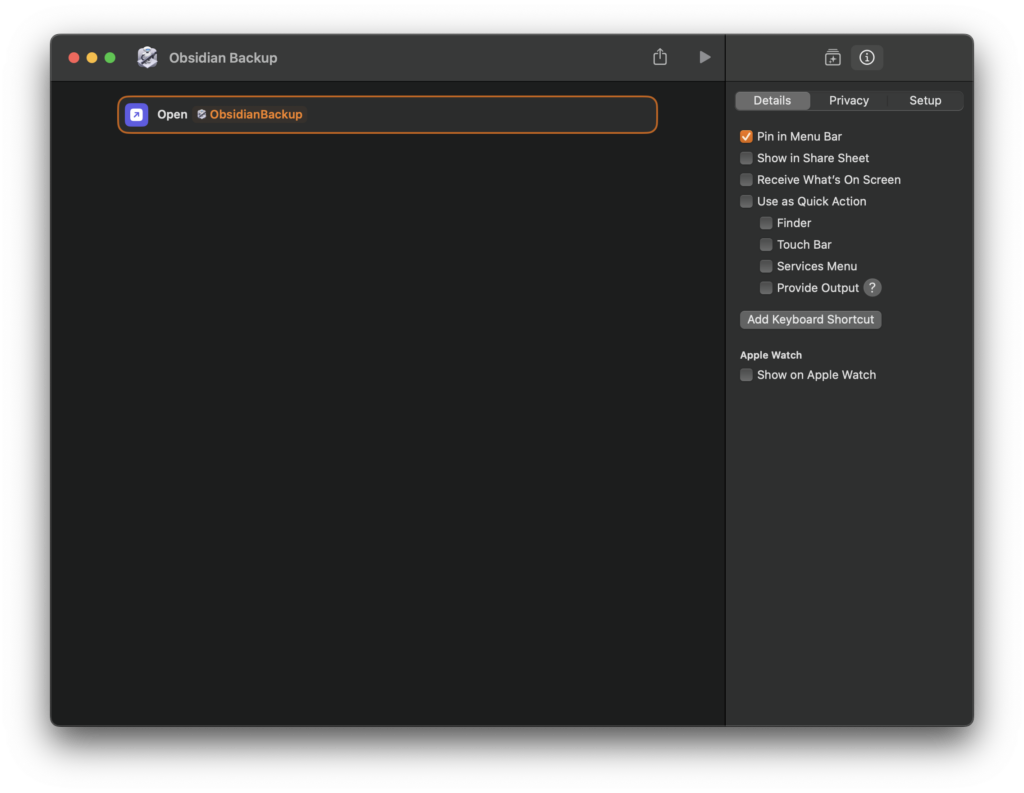Run the shortcut with the play button

[x=705, y=57]
